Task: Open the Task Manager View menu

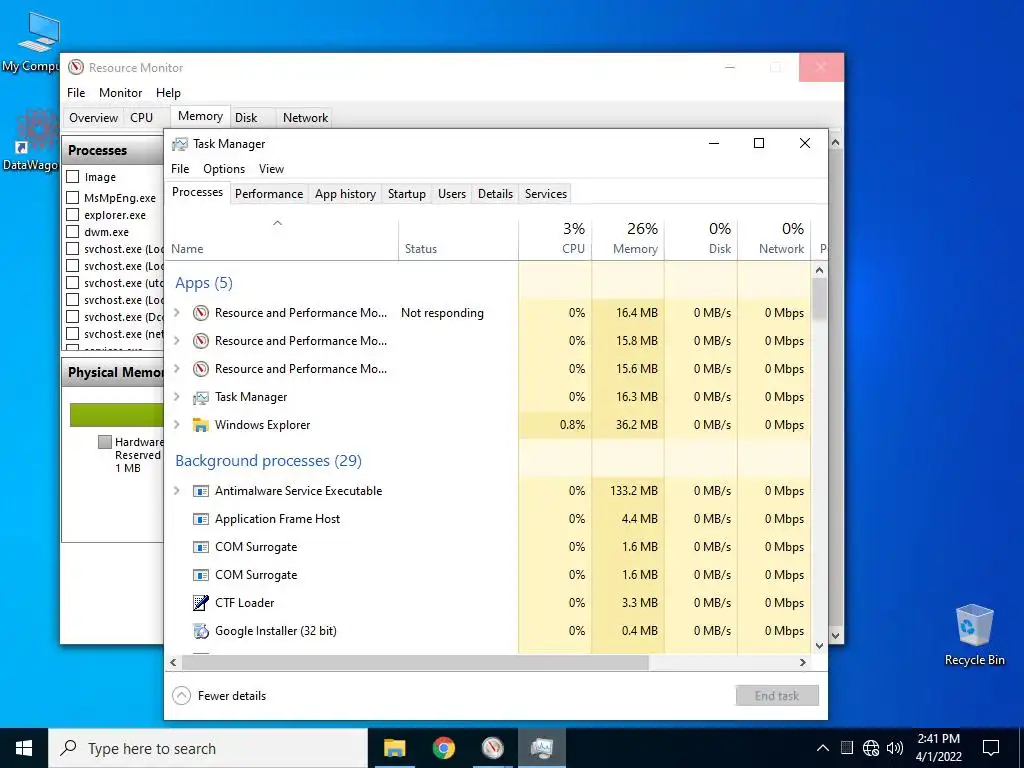Action: coord(271,168)
